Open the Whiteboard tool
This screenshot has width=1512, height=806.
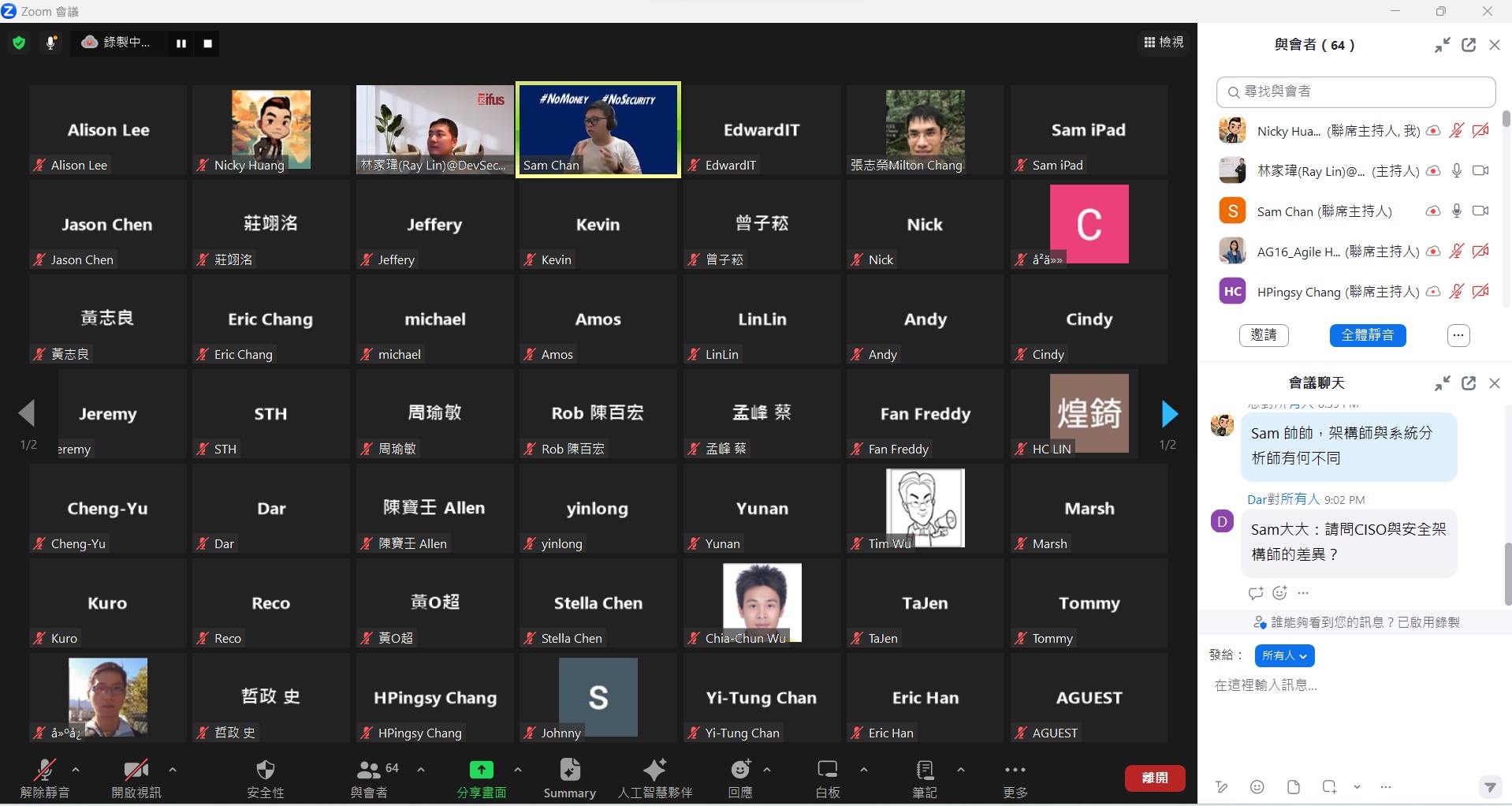[827, 770]
